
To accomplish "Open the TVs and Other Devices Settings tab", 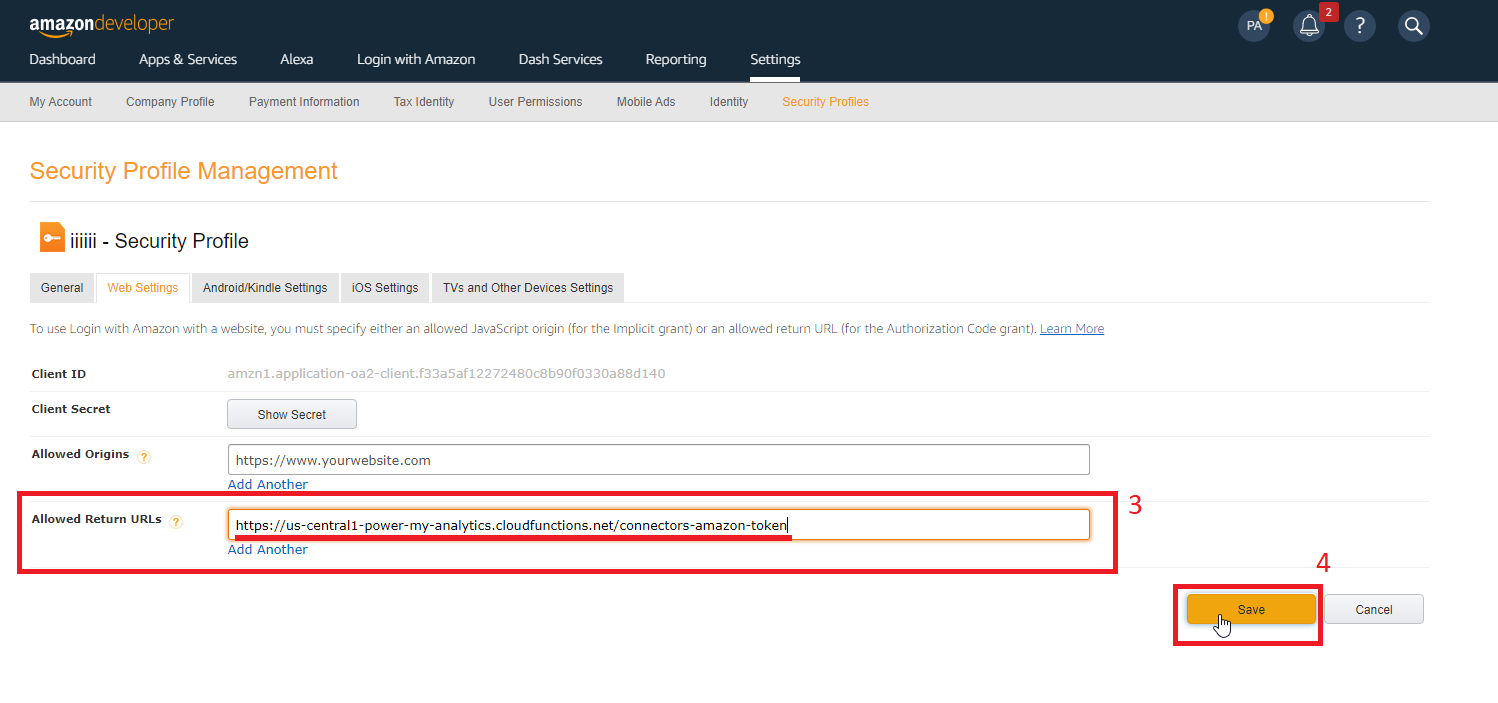I will pyautogui.click(x=527, y=288).
